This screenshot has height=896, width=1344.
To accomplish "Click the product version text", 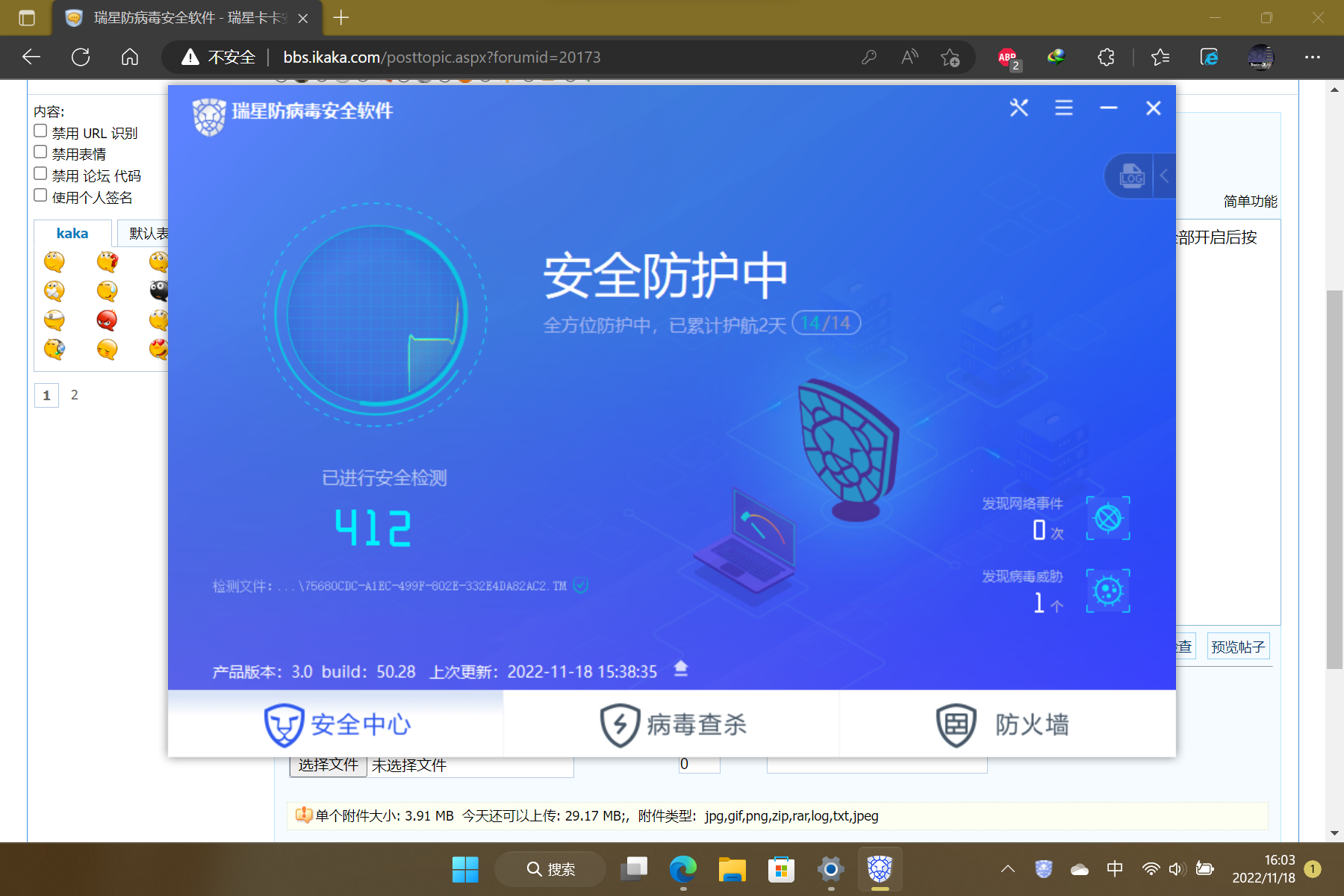I will click(x=314, y=672).
